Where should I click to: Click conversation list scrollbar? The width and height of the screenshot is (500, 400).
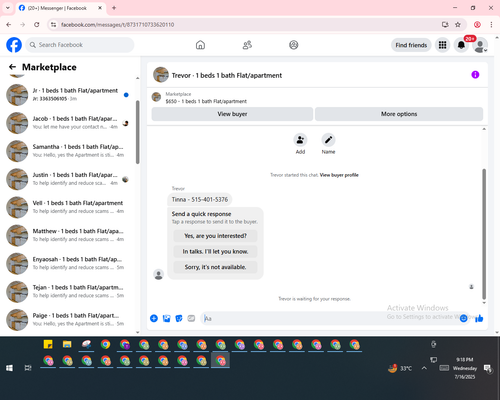pos(138,132)
